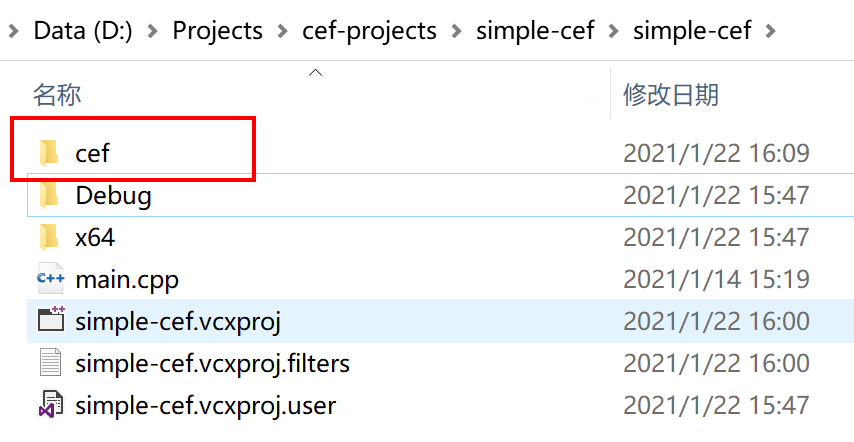
Task: Click the vcxproj.user Visual Studio icon
Action: [51, 405]
